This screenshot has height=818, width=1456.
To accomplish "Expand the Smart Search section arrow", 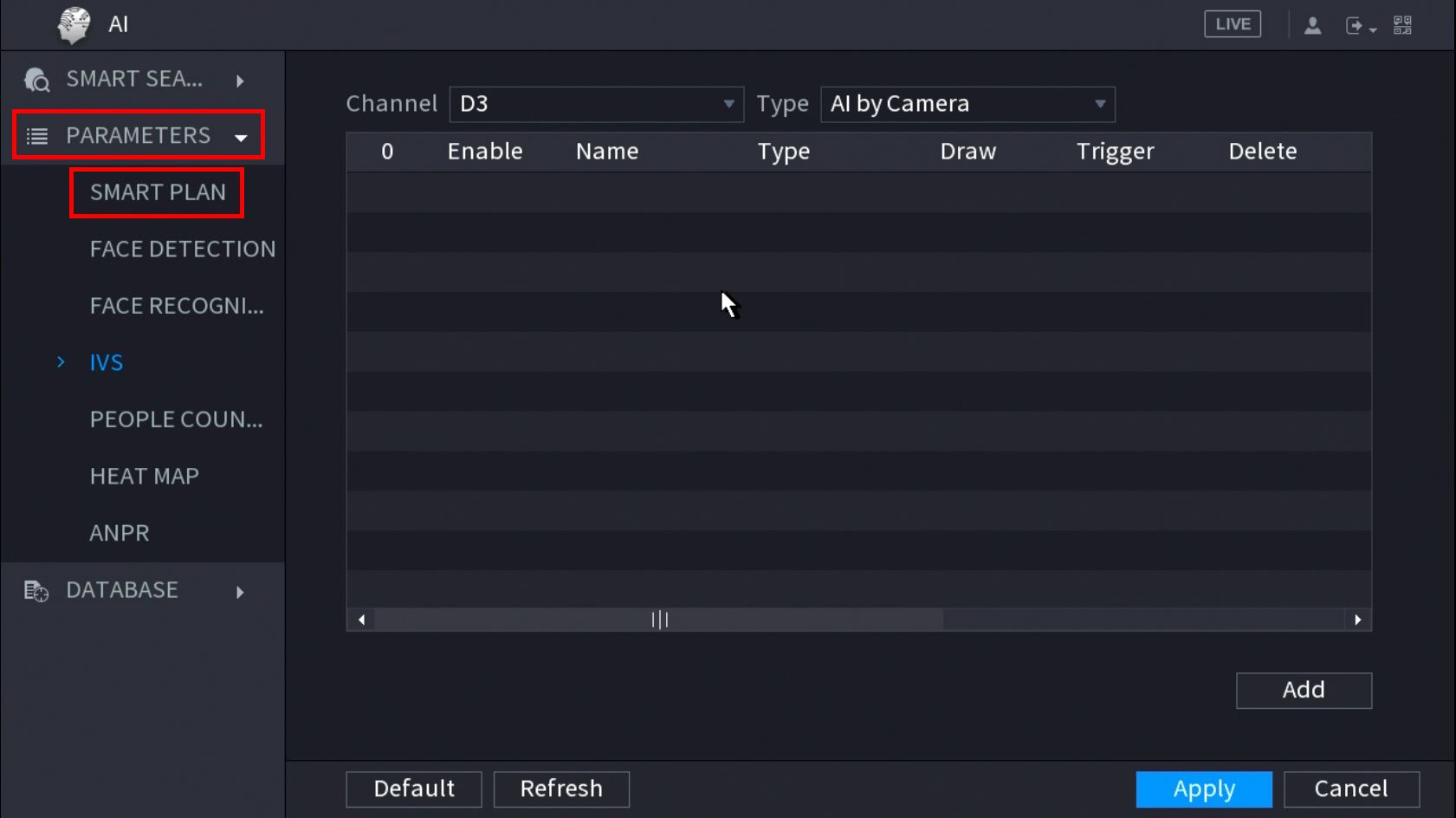I will coord(240,81).
